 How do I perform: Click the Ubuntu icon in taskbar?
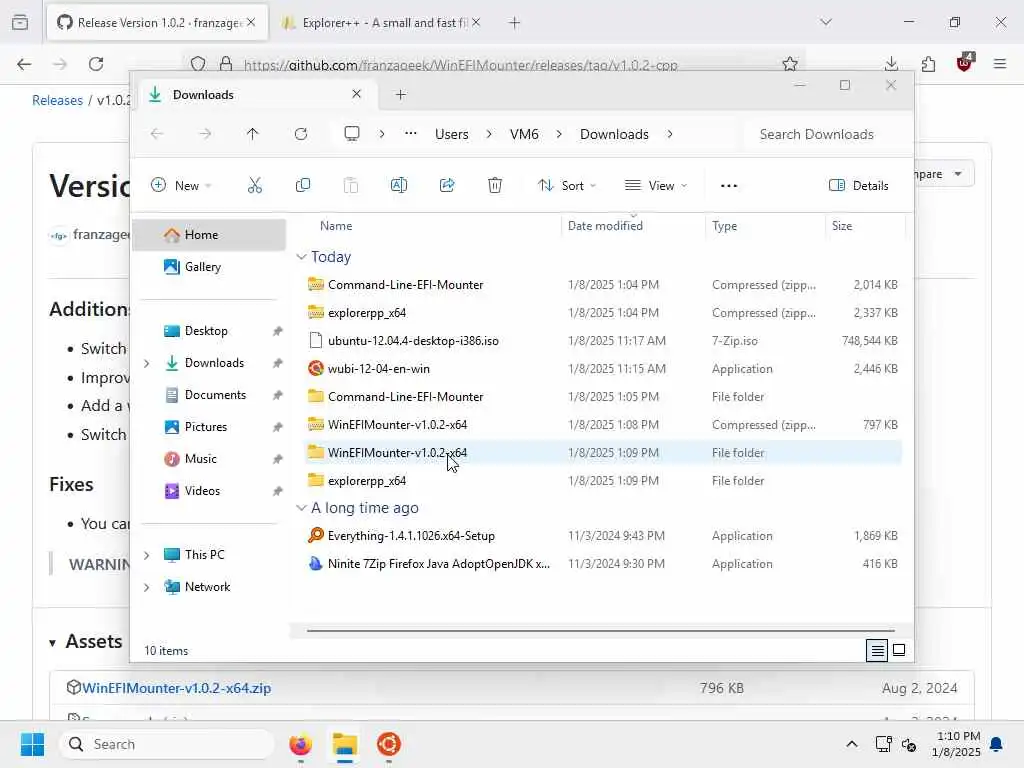389,744
